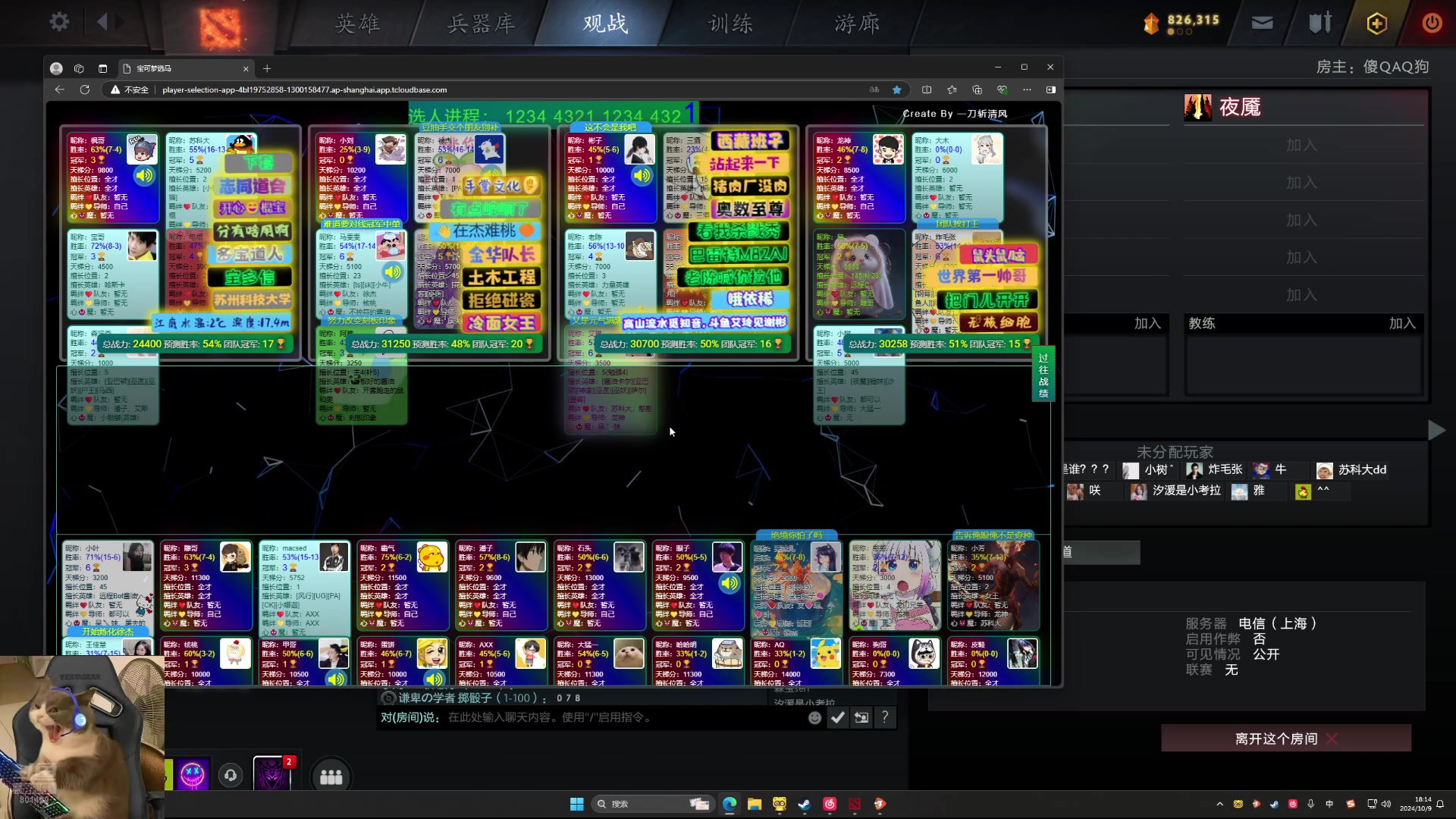Image resolution: width=1456 pixels, height=819 pixels.
Task: Toggle the speaker on the 马斐斐 card
Action: tap(393, 271)
